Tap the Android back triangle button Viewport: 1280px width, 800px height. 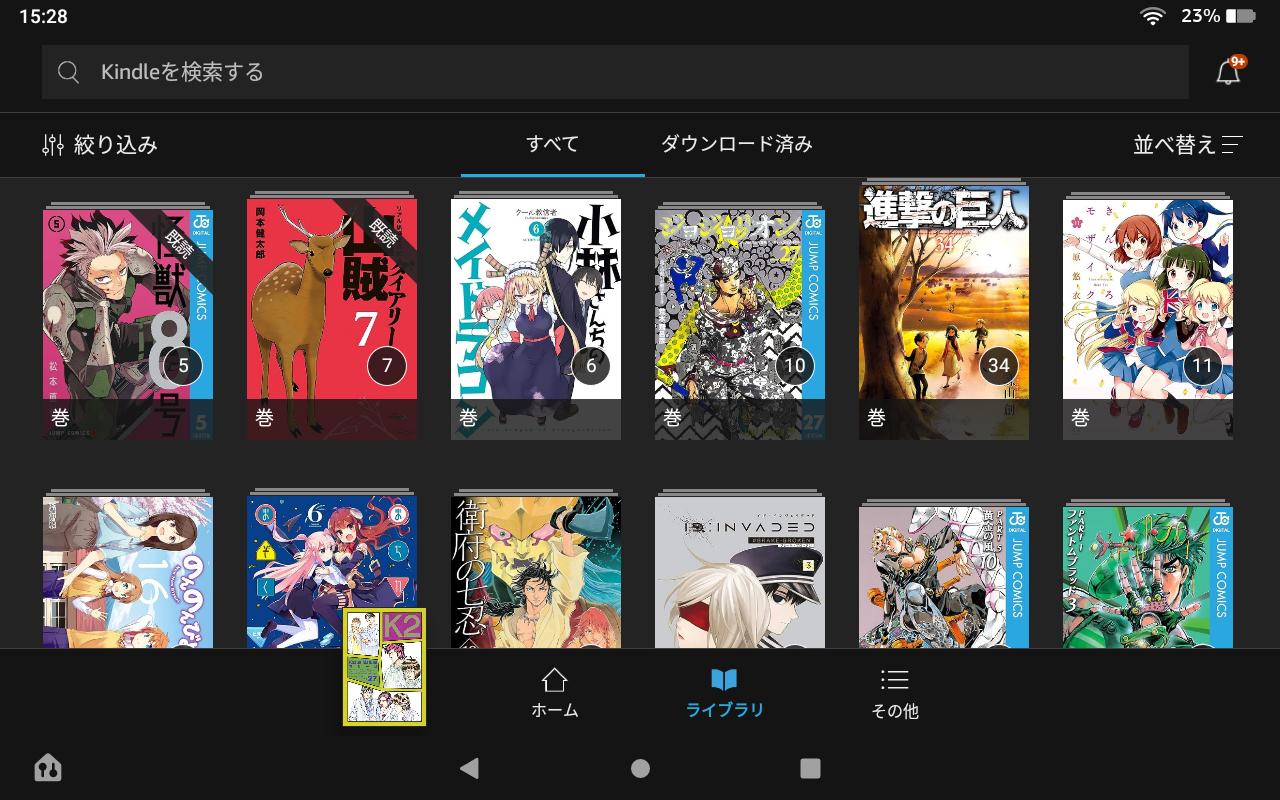[469, 768]
